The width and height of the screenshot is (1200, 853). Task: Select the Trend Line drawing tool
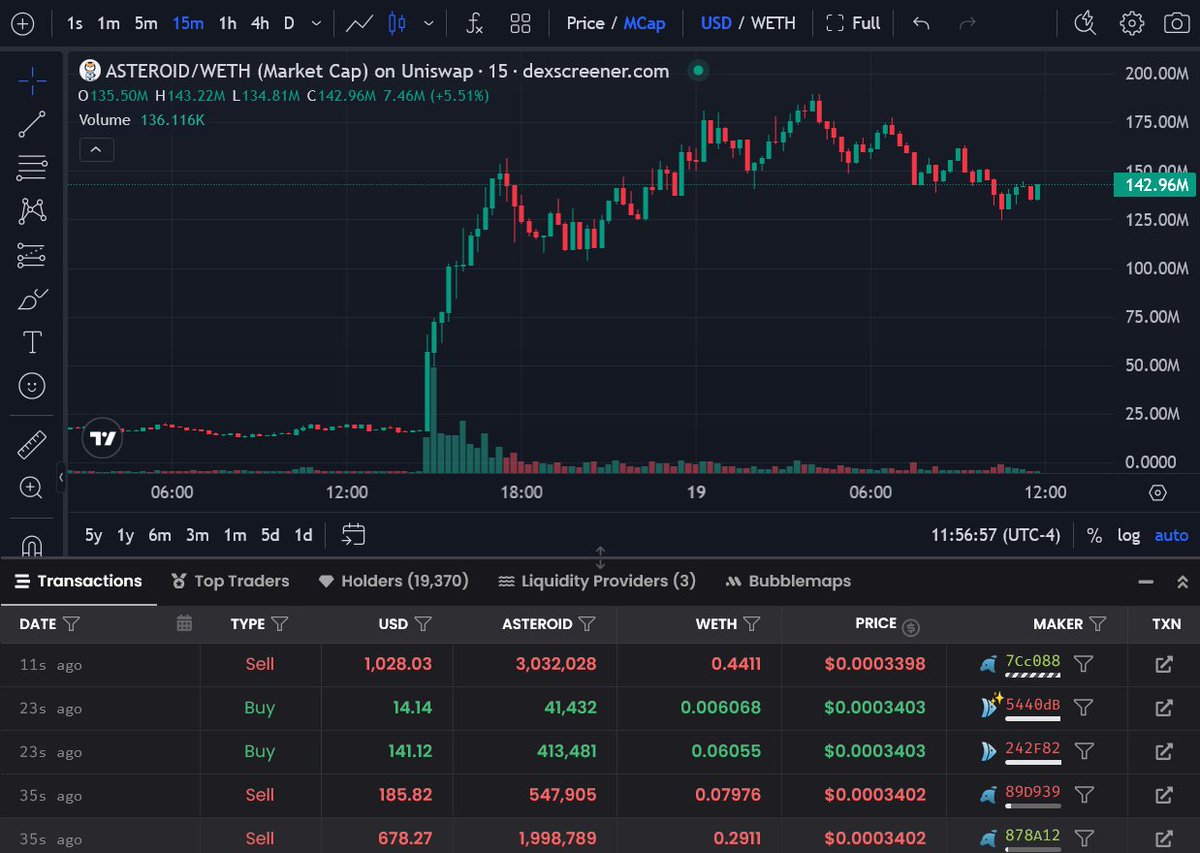tap(30, 124)
